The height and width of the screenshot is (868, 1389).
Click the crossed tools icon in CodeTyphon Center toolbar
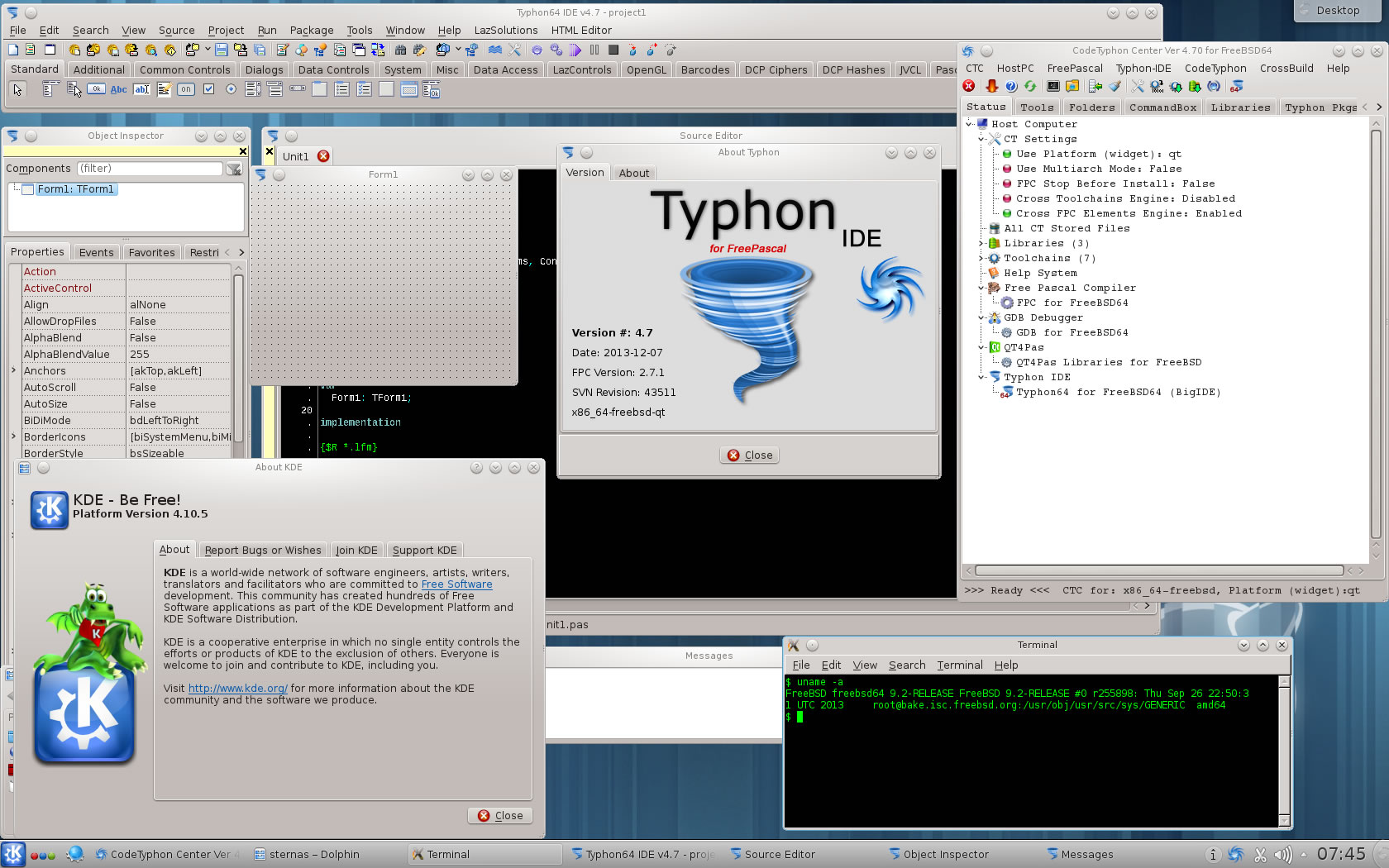click(x=1138, y=86)
